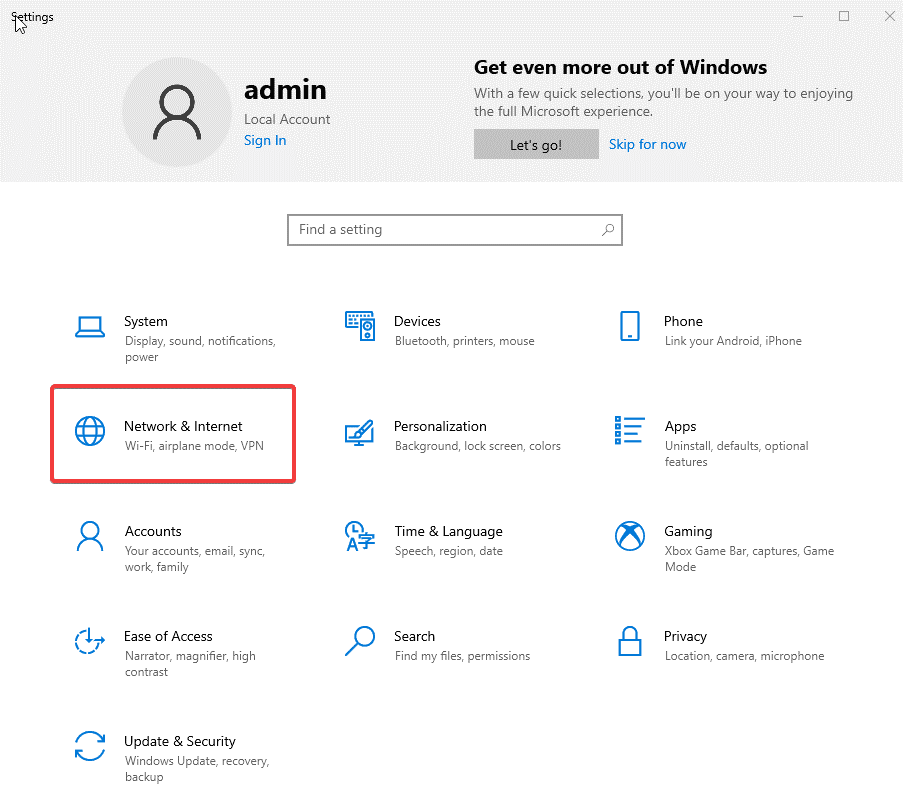Image resolution: width=903 pixels, height=792 pixels.
Task: Open Time & Language icon
Action: (359, 536)
